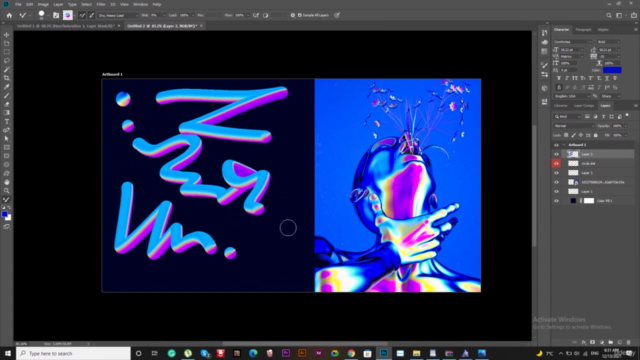640x360 pixels.
Task: Collapse the Artboard 1 group
Action: (564, 145)
